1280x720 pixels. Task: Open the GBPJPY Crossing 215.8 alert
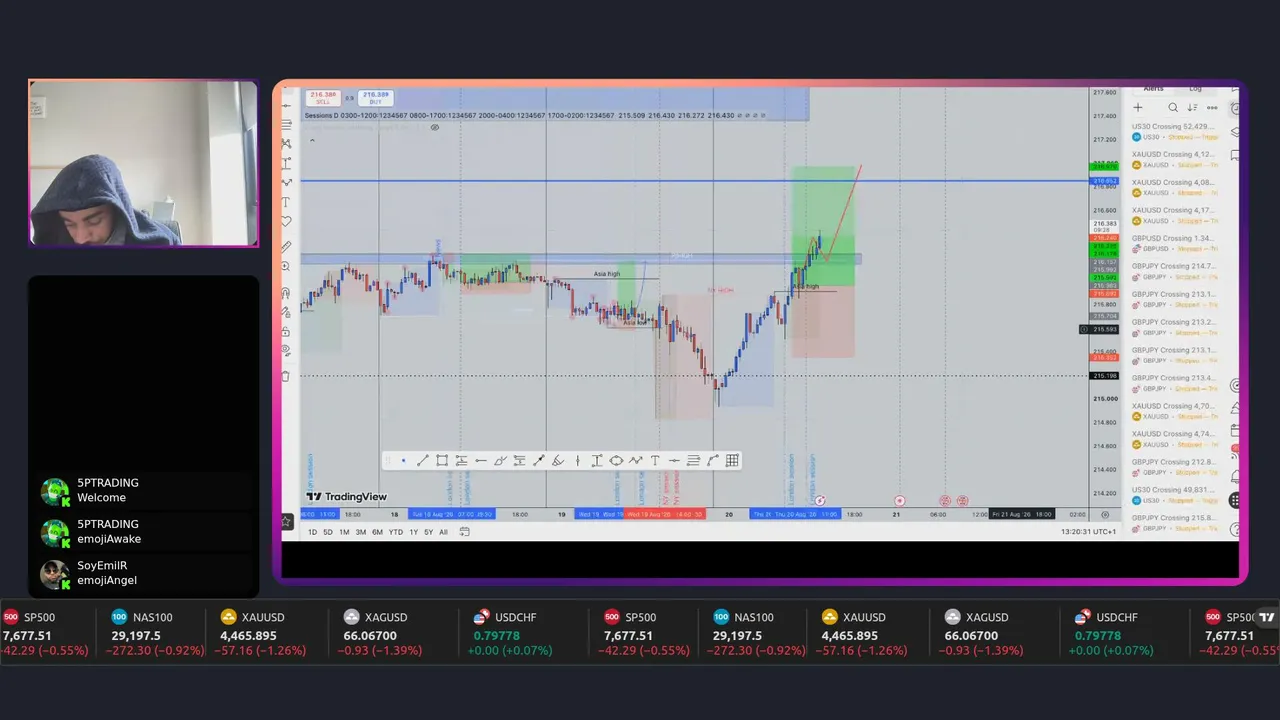click(x=1174, y=523)
